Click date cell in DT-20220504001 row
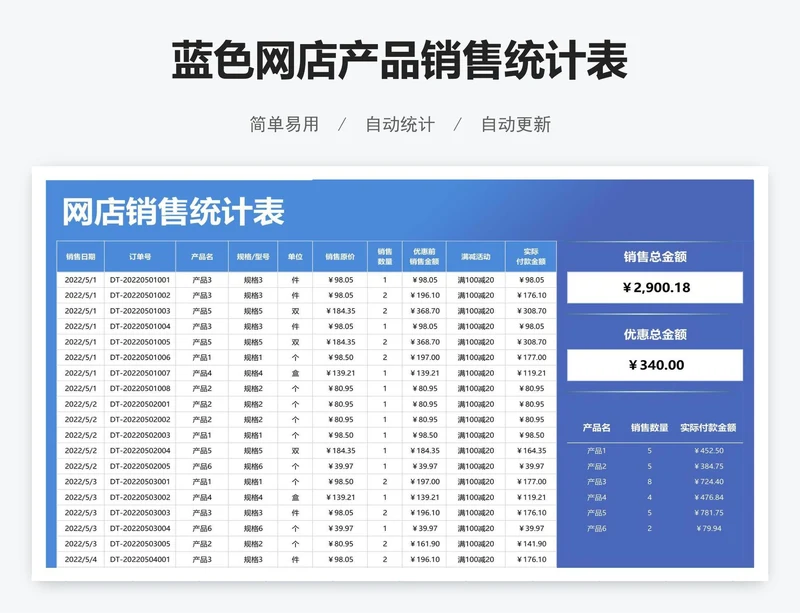The width and height of the screenshot is (800, 613). point(81,559)
